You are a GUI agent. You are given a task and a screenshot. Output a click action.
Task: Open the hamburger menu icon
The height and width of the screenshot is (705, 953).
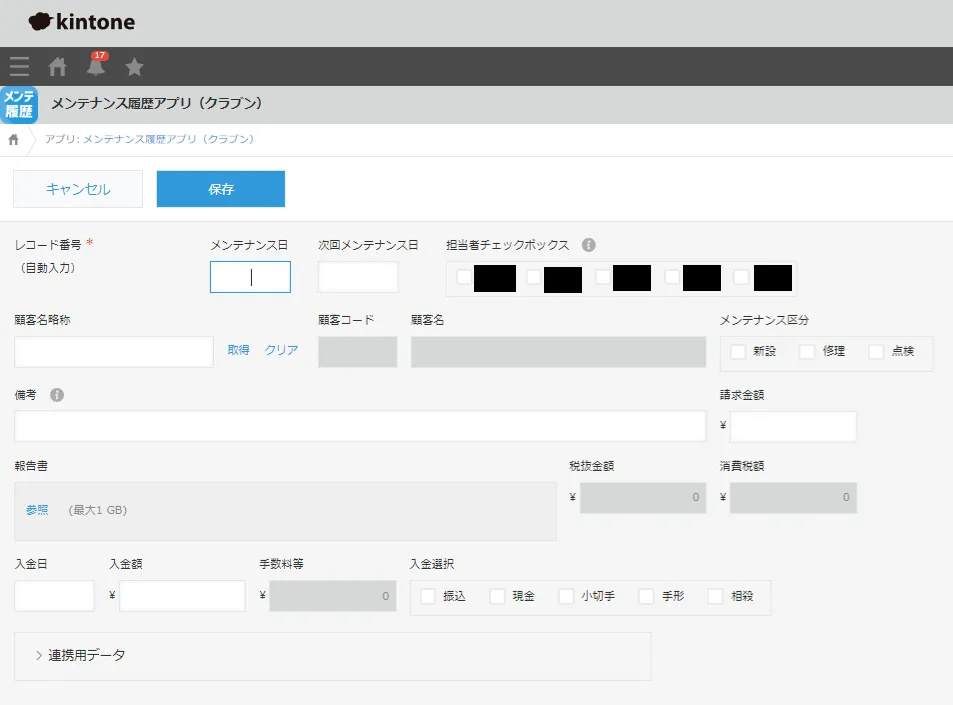(x=19, y=67)
